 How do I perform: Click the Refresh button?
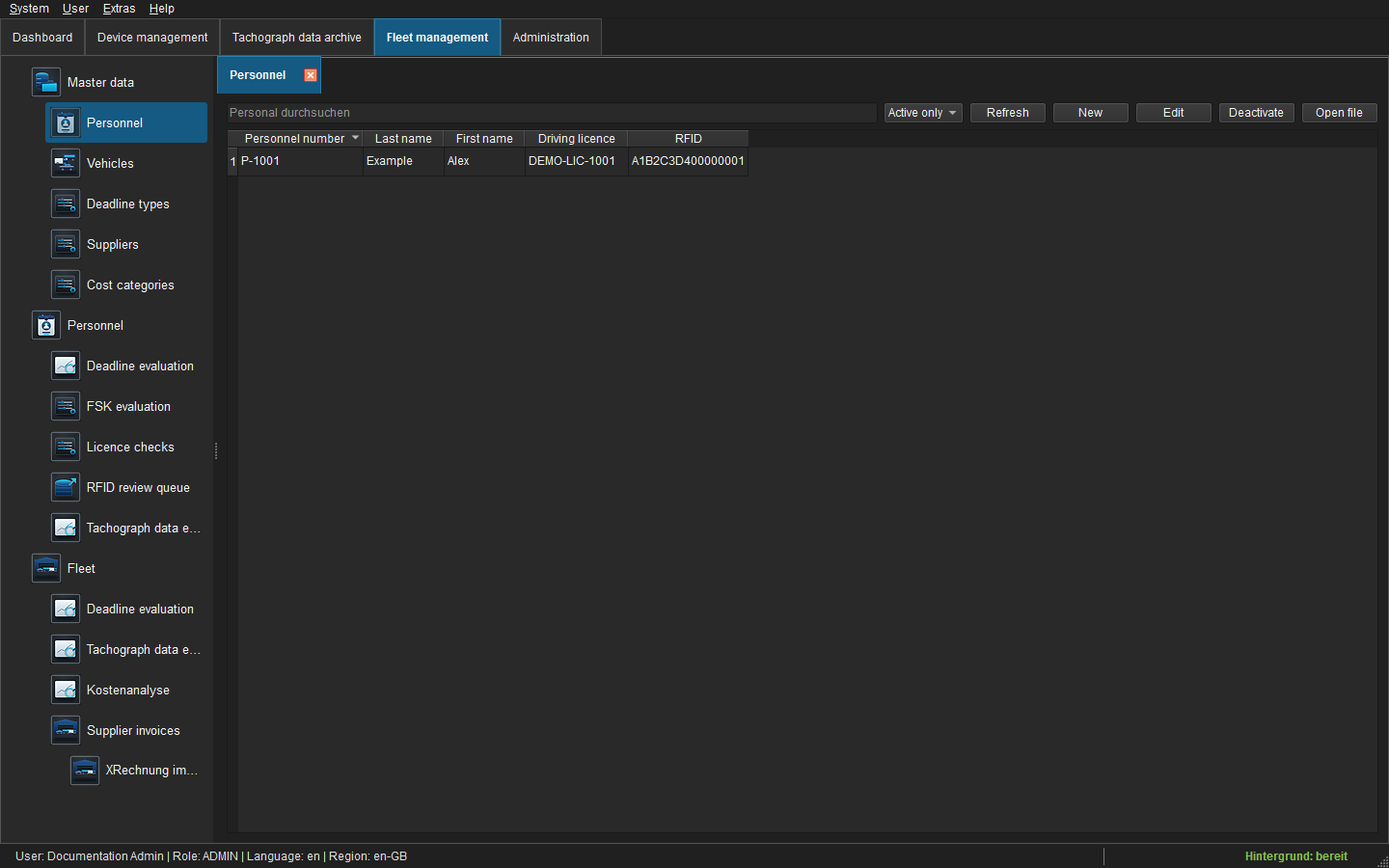click(1008, 113)
